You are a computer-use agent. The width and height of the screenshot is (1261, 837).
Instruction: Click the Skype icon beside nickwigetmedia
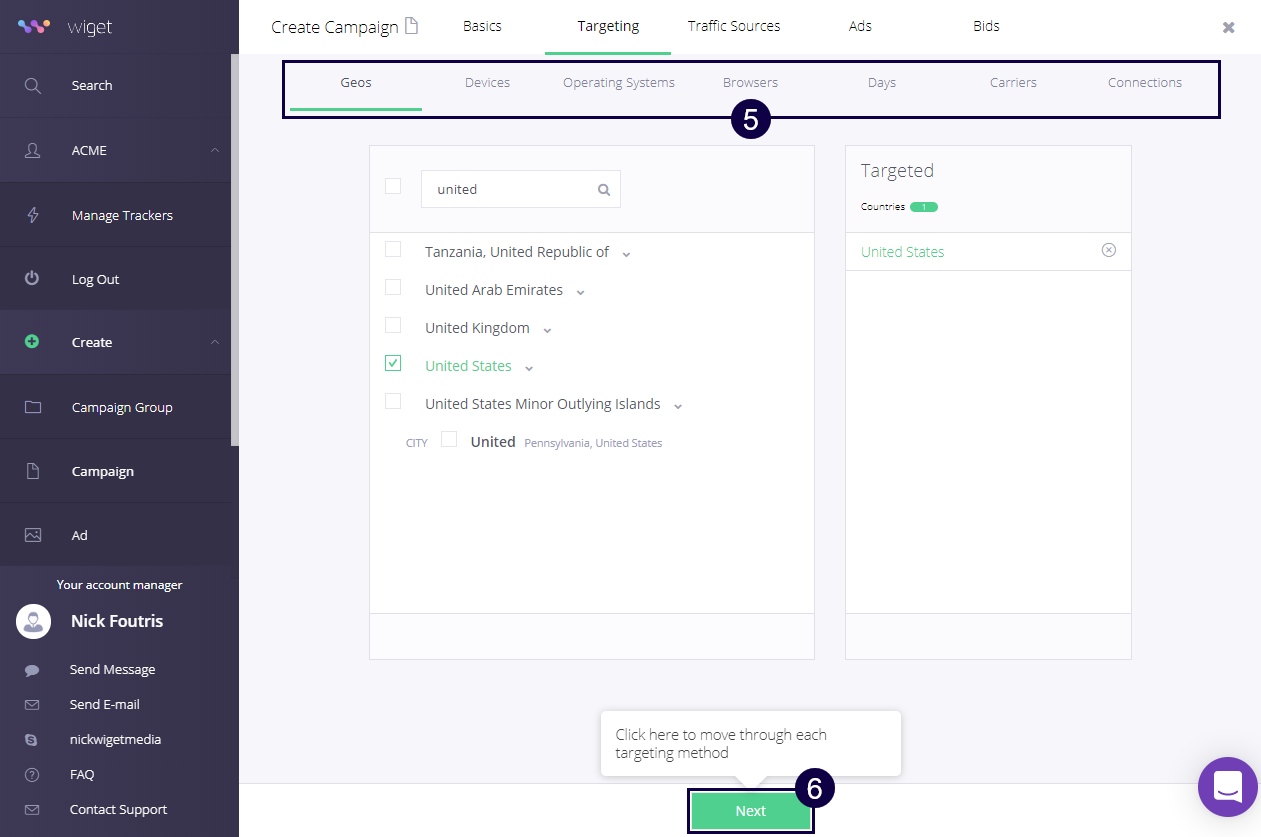click(32, 740)
